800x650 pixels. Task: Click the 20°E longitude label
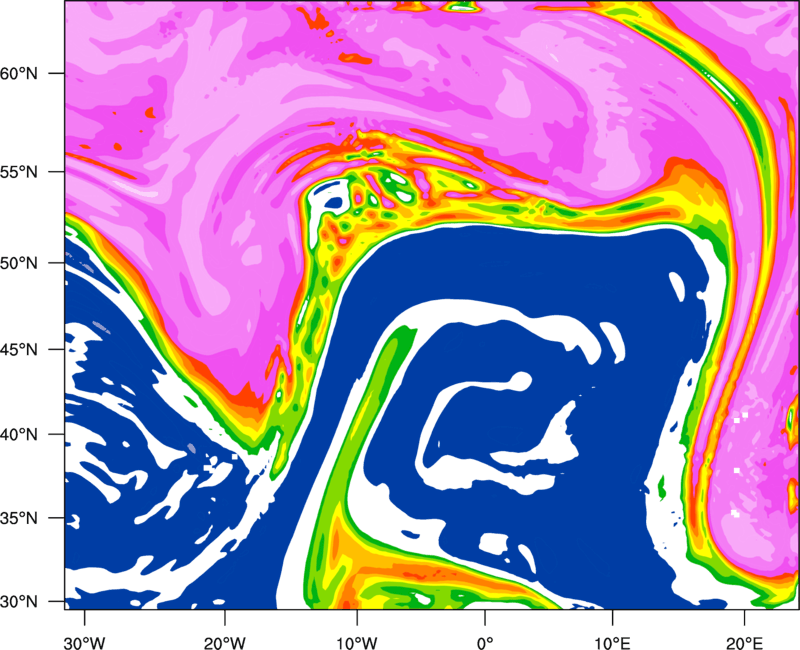[744, 643]
